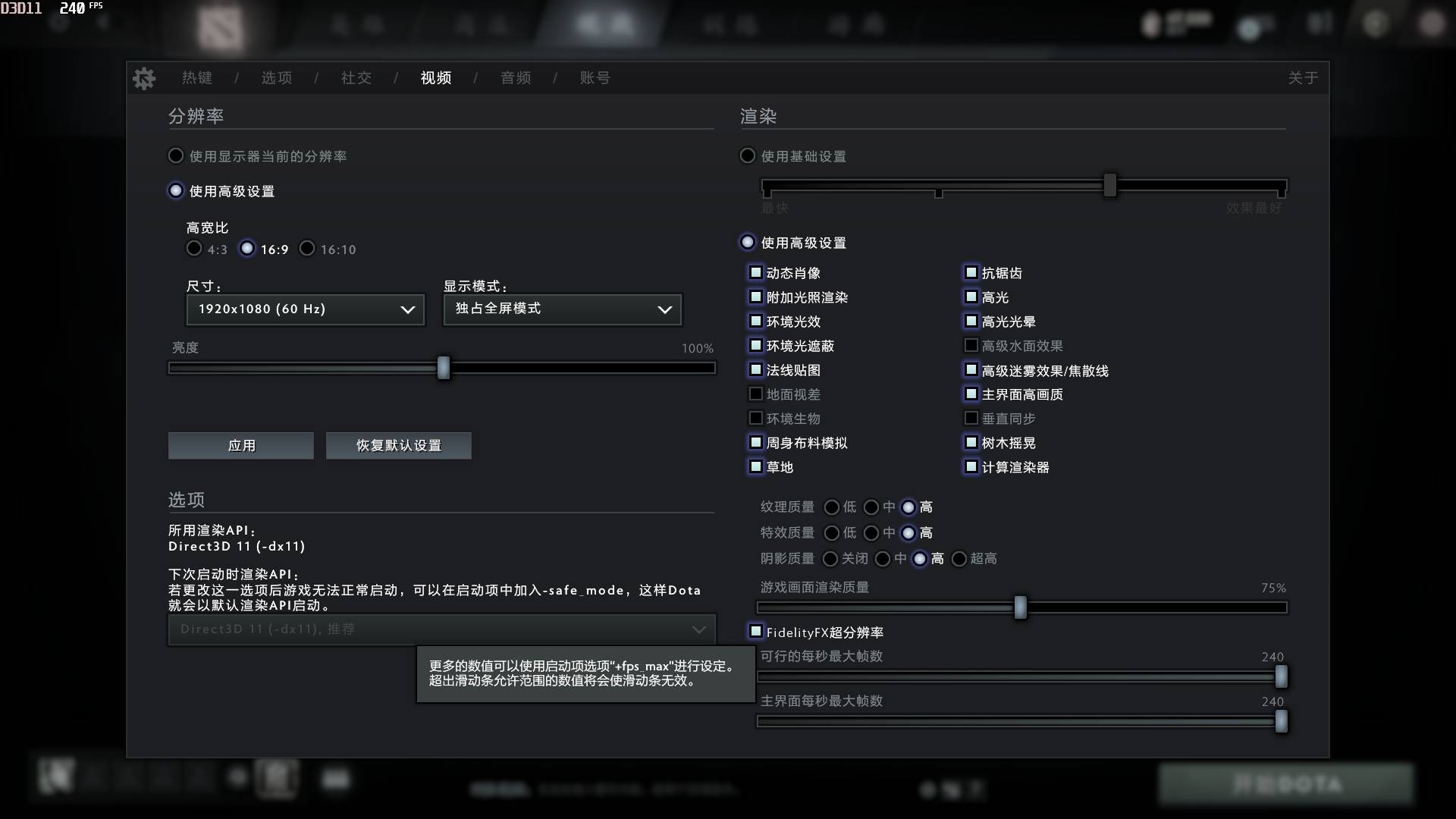Click the blurred Dota 2 logo icon
The height and width of the screenshot is (819, 1456).
[x=221, y=28]
